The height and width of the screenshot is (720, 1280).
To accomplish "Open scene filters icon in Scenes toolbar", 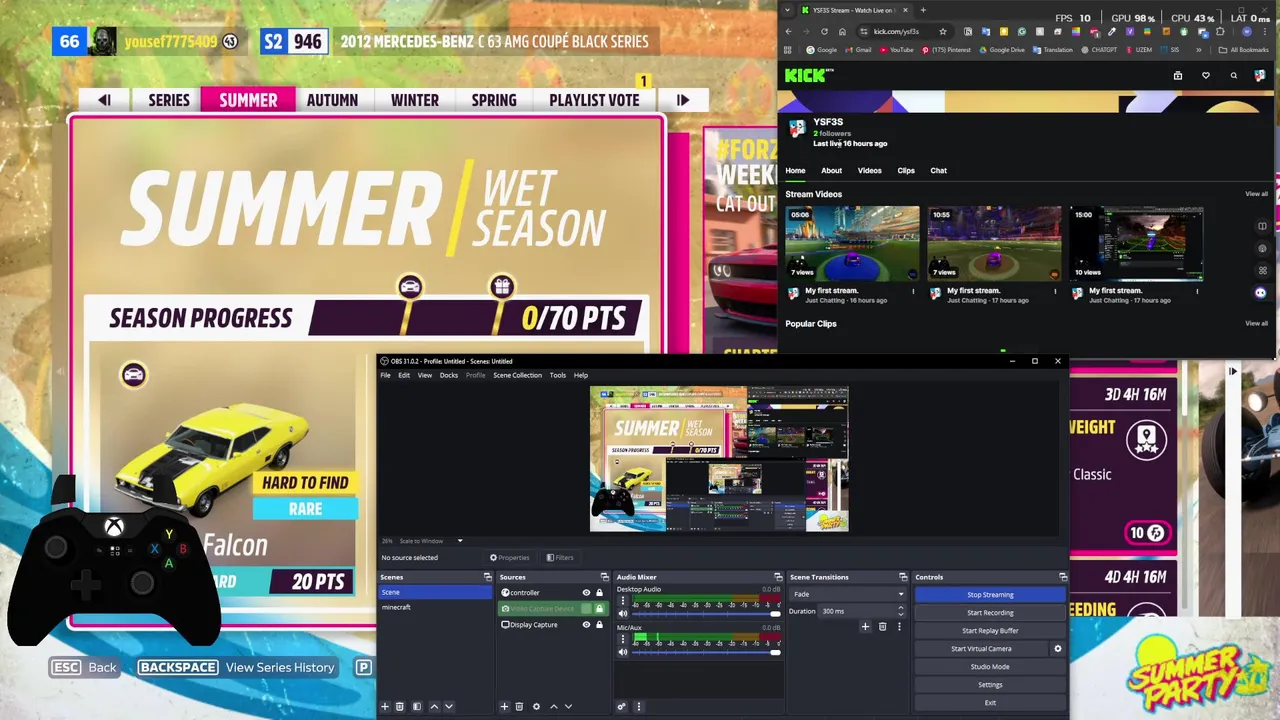I will pos(417,707).
